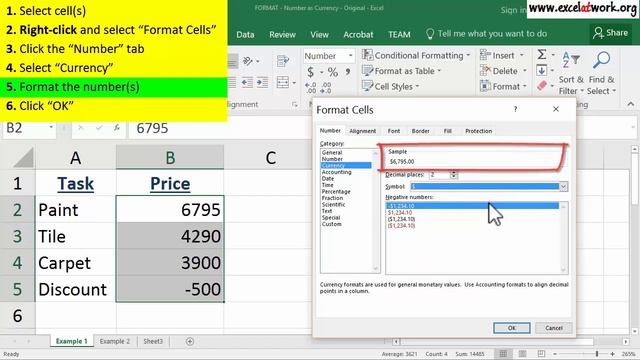Open Find & Select menu

point(601,73)
